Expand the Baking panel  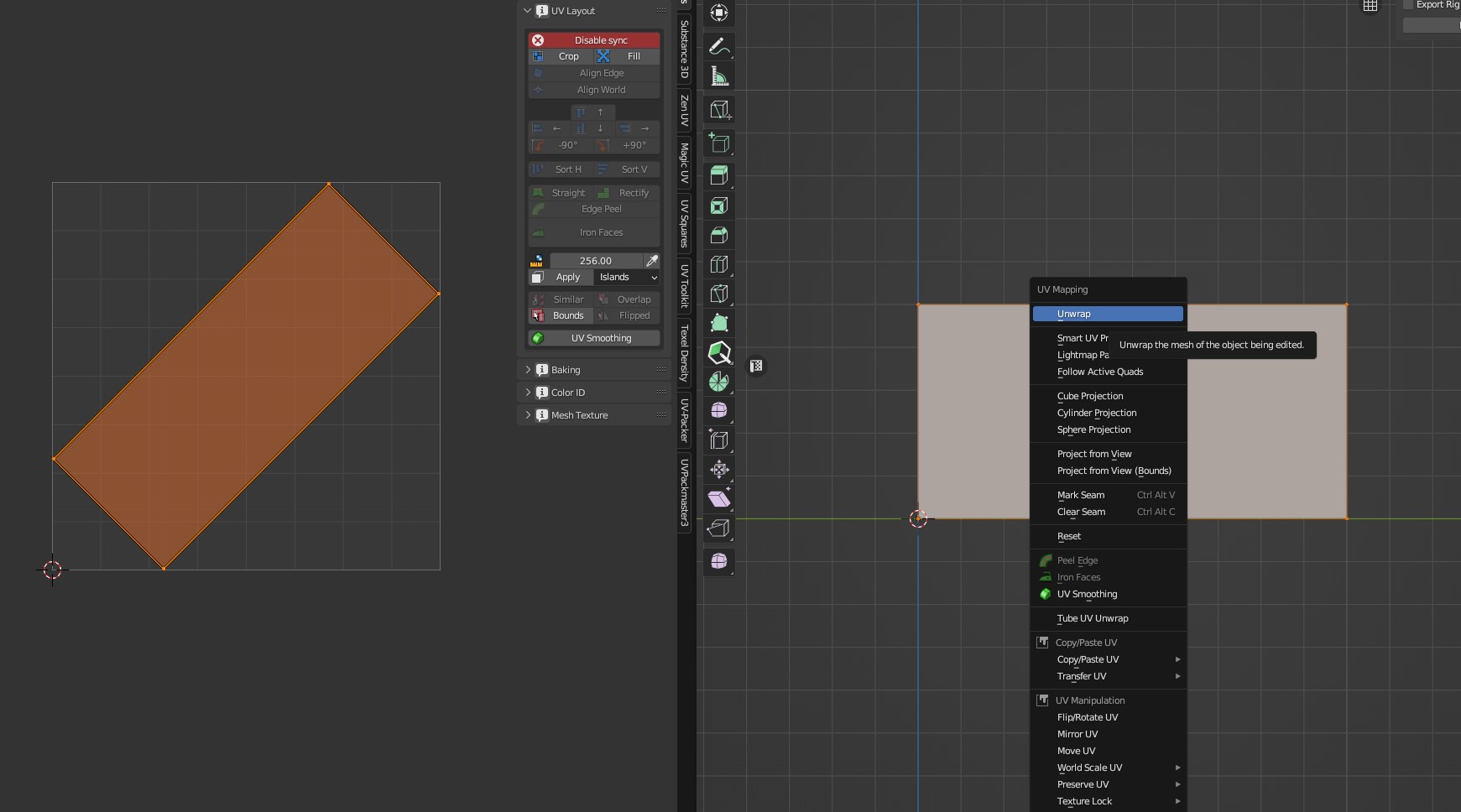click(528, 370)
